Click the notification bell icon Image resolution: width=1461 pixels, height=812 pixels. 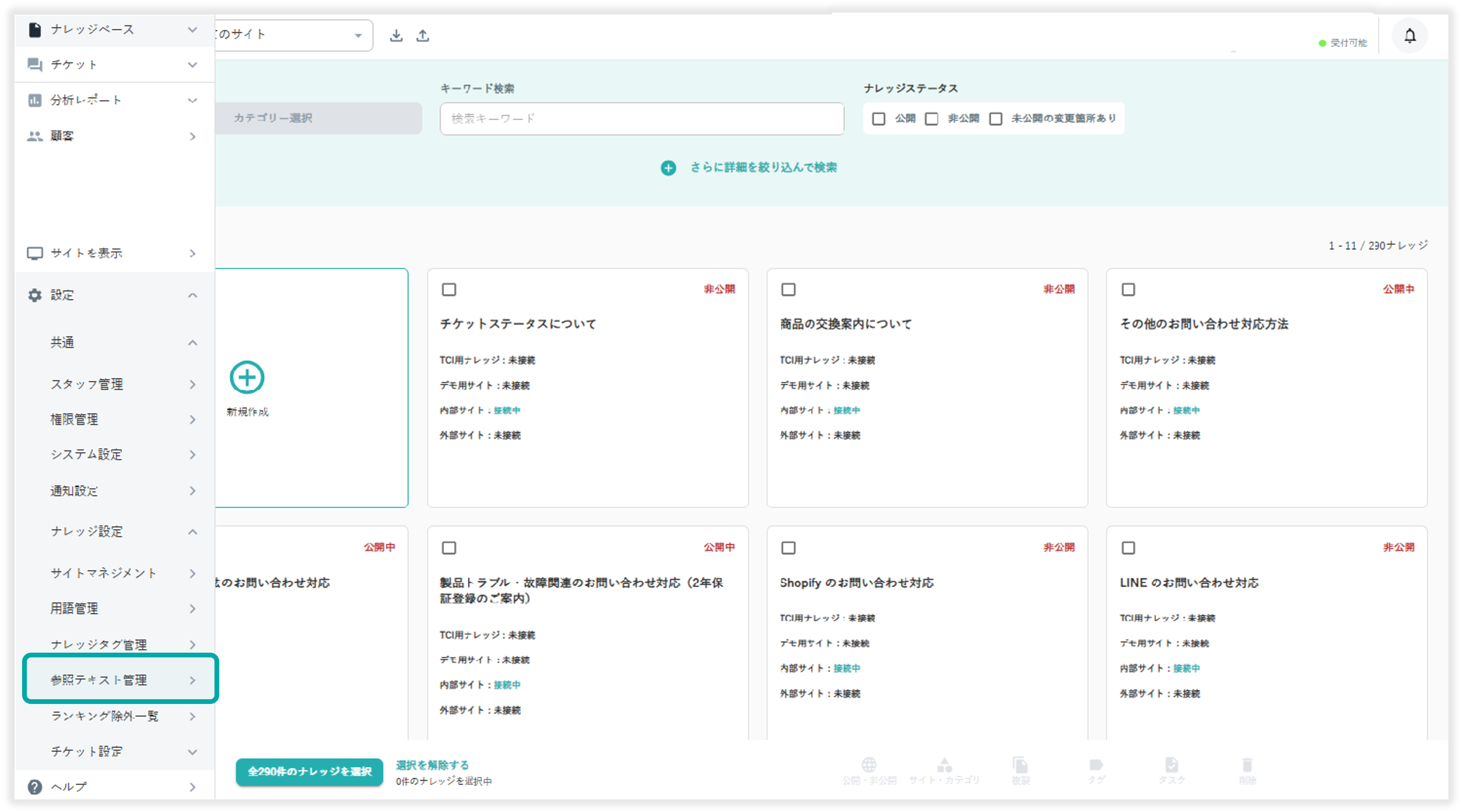[1409, 36]
